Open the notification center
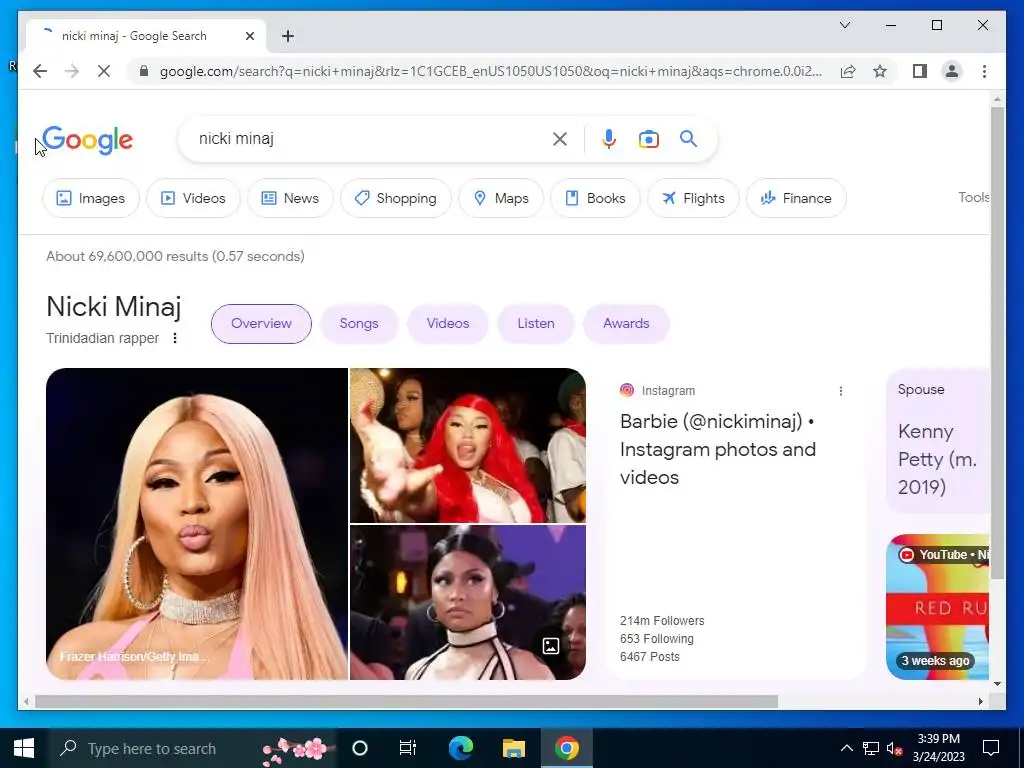This screenshot has width=1024, height=768. coord(991,748)
